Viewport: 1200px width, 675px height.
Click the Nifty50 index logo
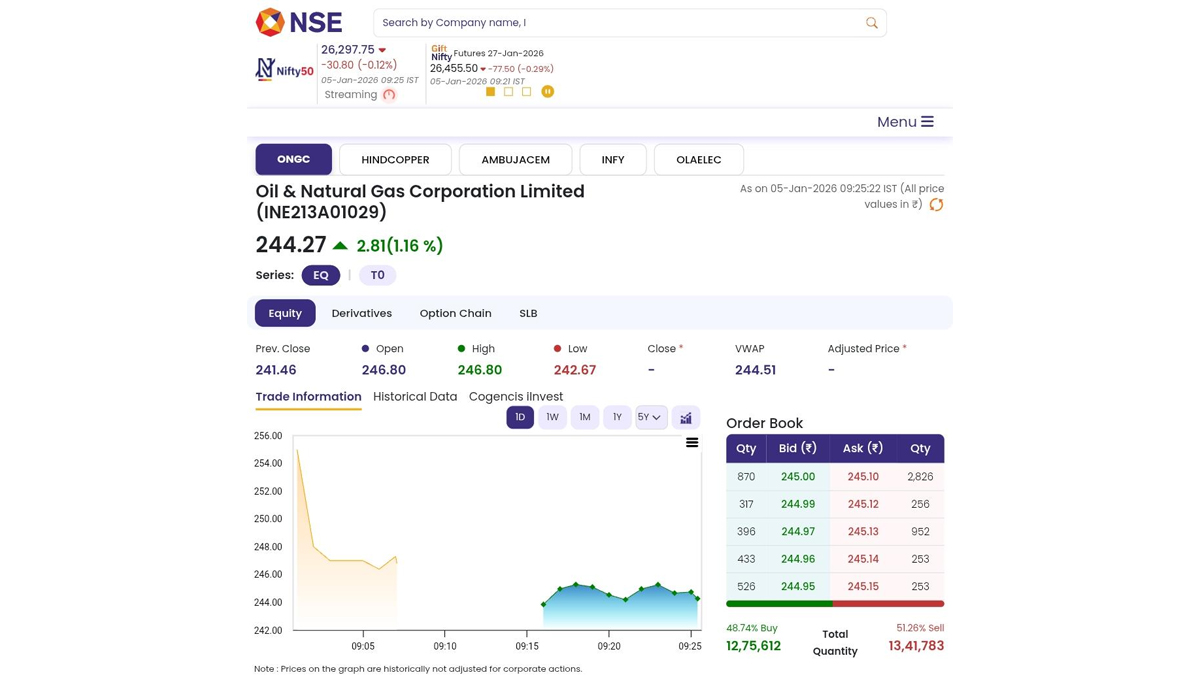[x=284, y=70]
